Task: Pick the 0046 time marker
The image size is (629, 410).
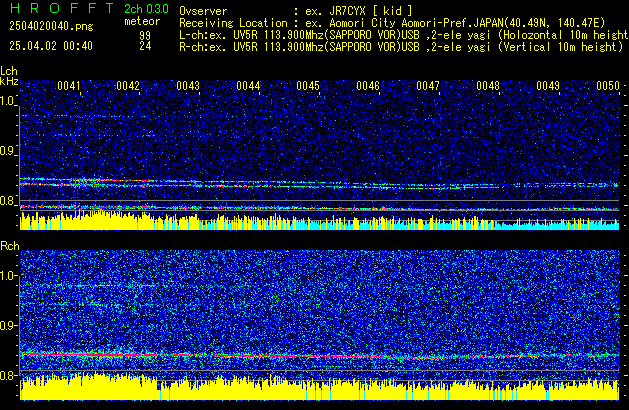Action: 368,86
